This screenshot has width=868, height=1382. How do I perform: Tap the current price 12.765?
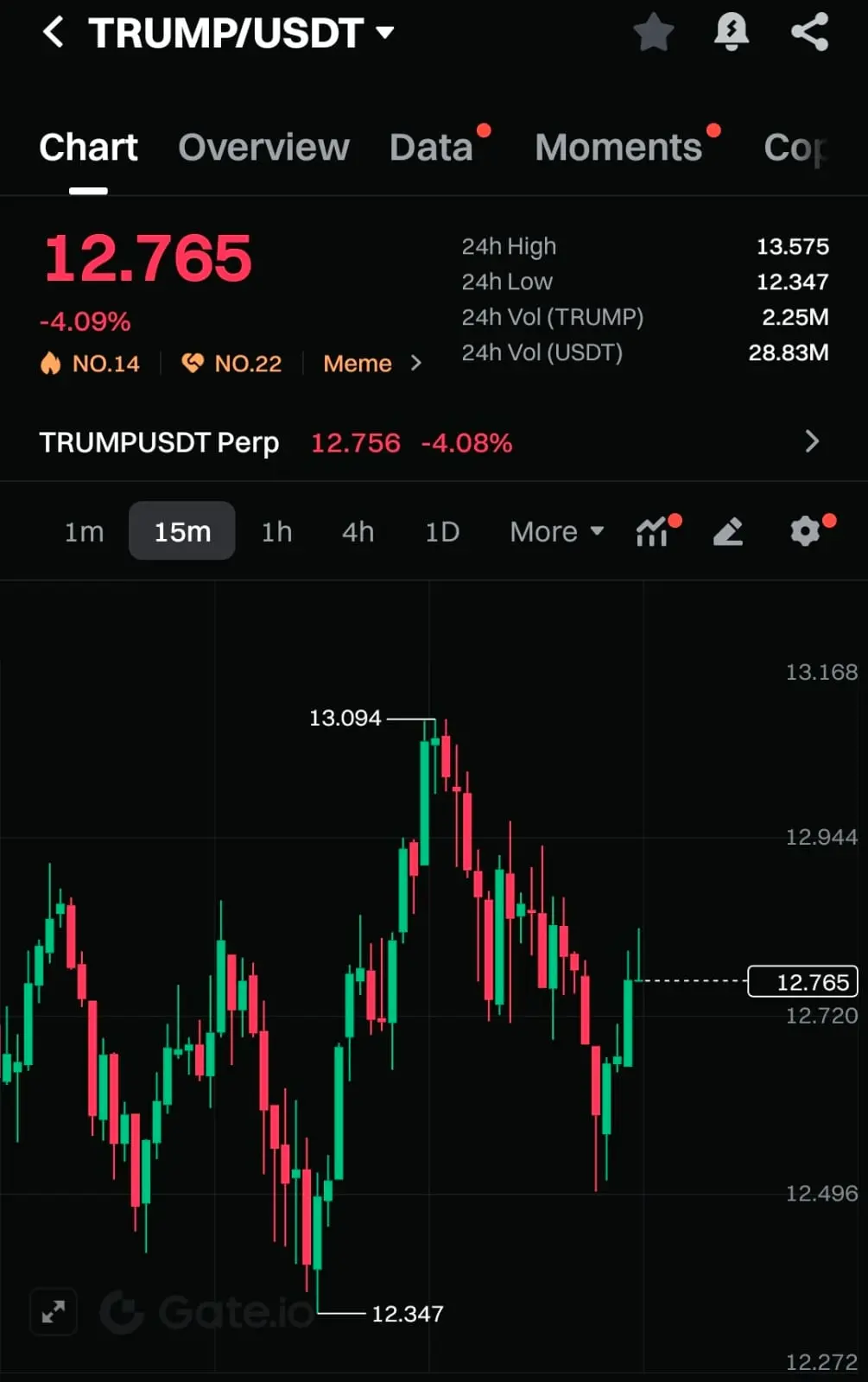pos(148,258)
